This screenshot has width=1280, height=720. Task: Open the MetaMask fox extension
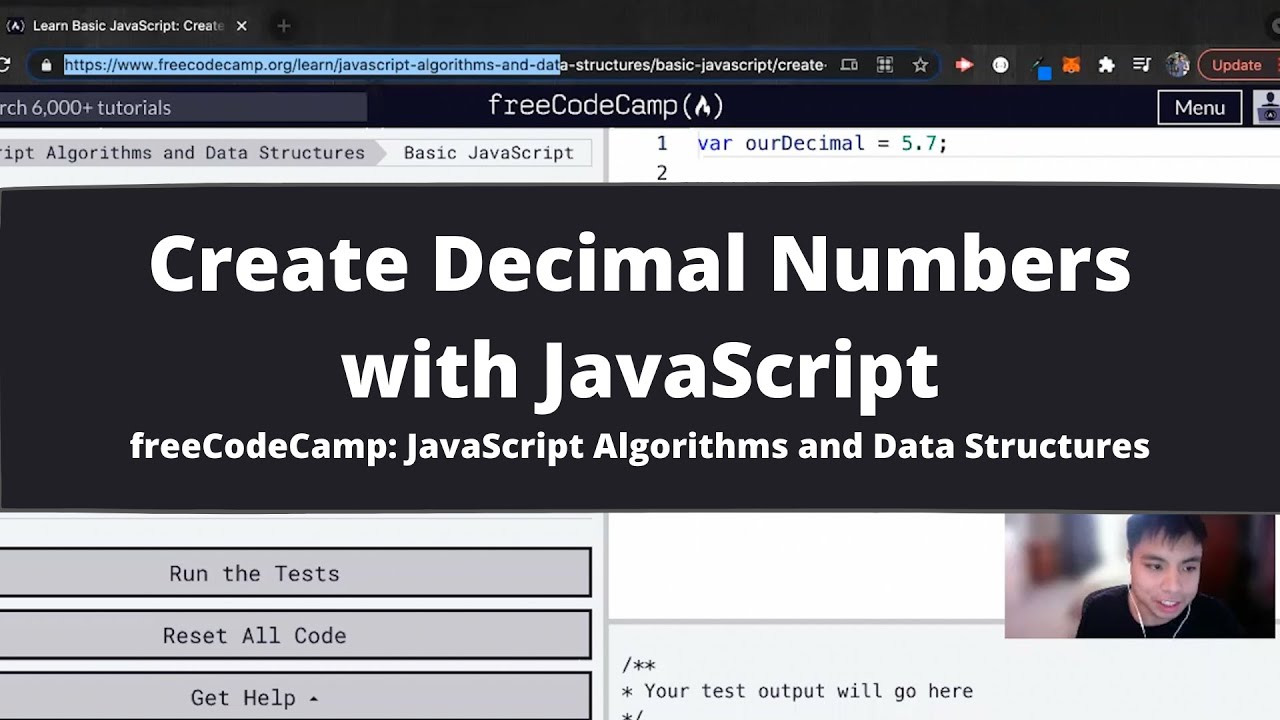pyautogui.click(x=1071, y=65)
